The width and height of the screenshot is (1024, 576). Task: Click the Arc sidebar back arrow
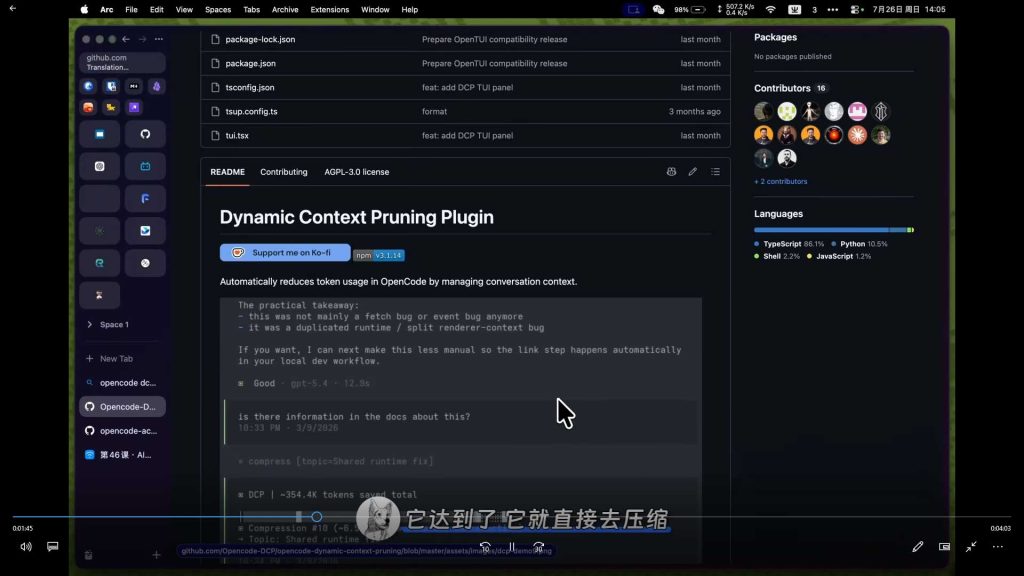(126, 39)
